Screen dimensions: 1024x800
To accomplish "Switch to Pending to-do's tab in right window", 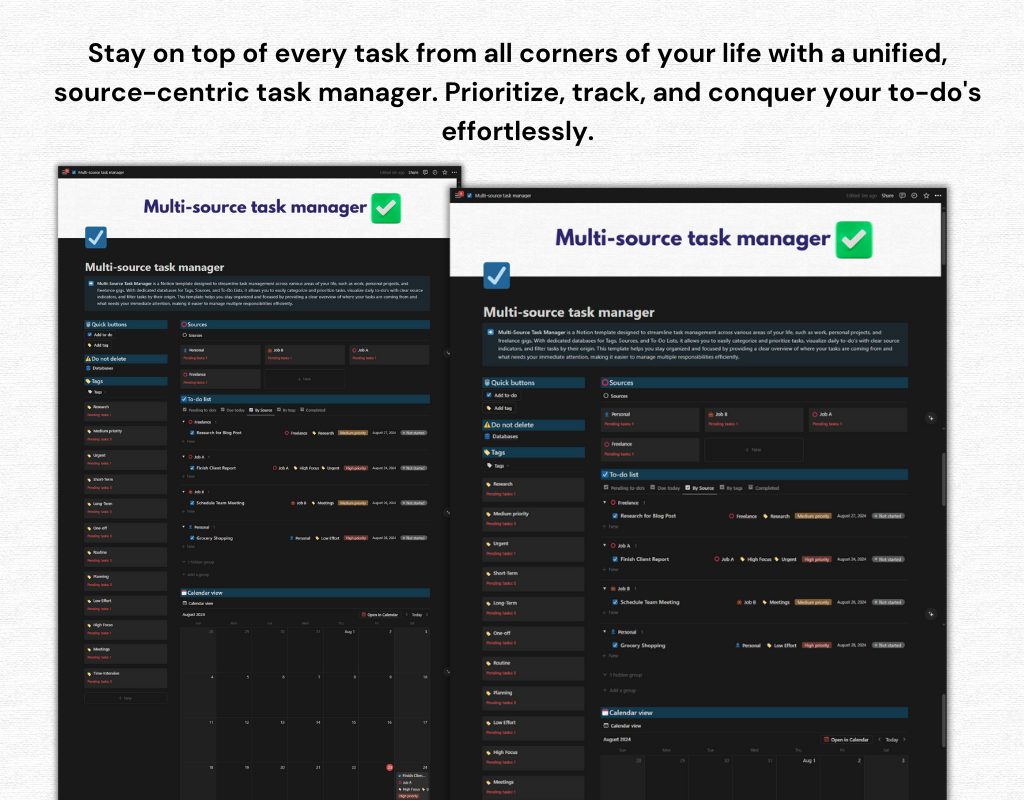I will (624, 488).
